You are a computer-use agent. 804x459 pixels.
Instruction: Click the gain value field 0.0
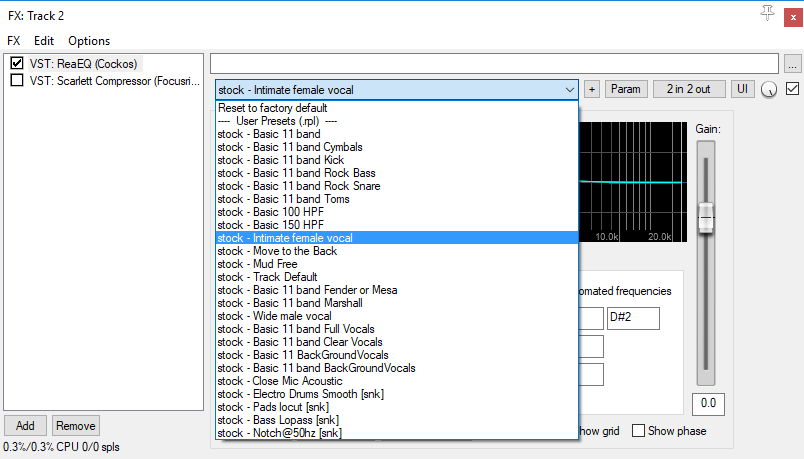point(708,404)
